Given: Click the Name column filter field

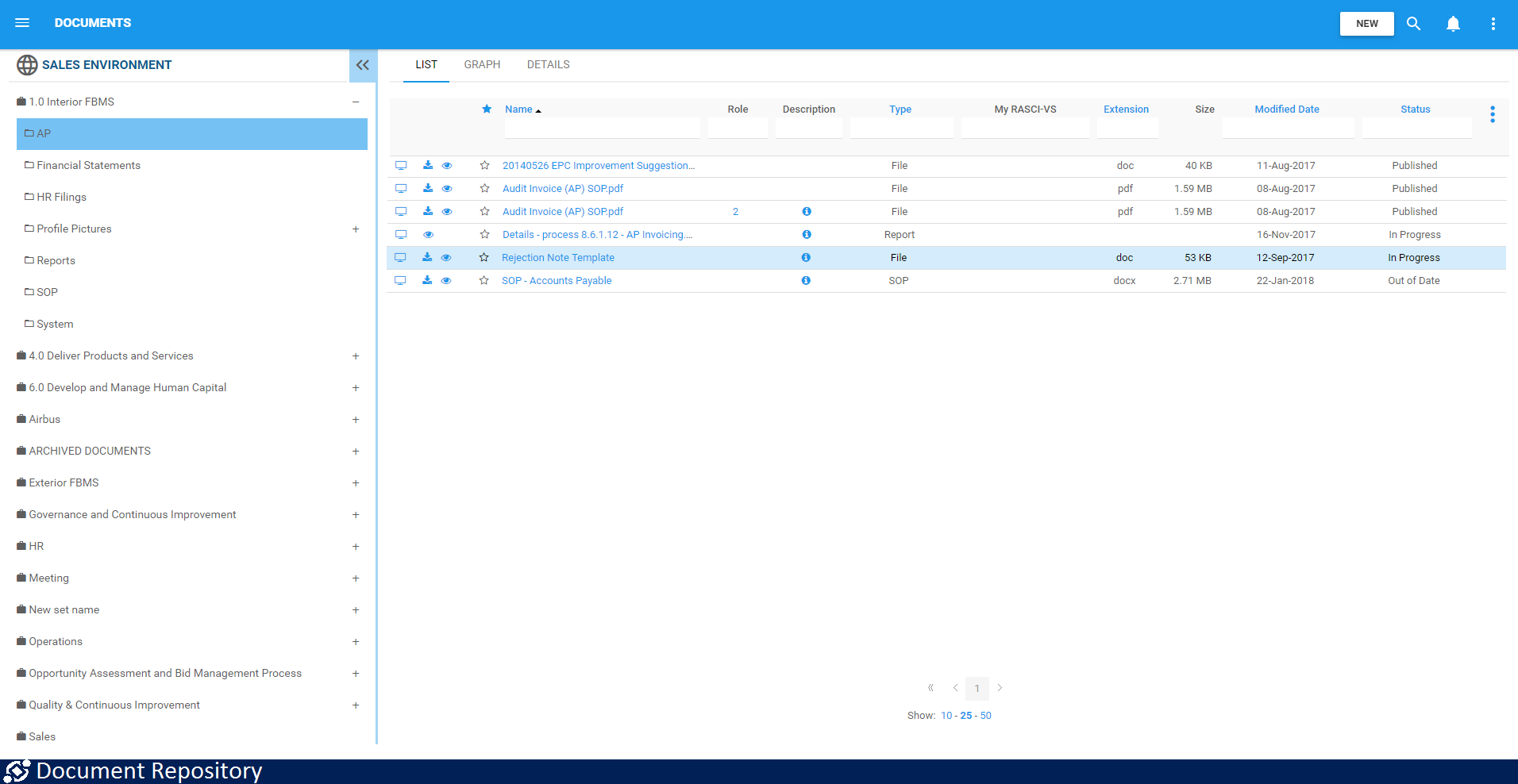Looking at the screenshot, I should [x=602, y=128].
